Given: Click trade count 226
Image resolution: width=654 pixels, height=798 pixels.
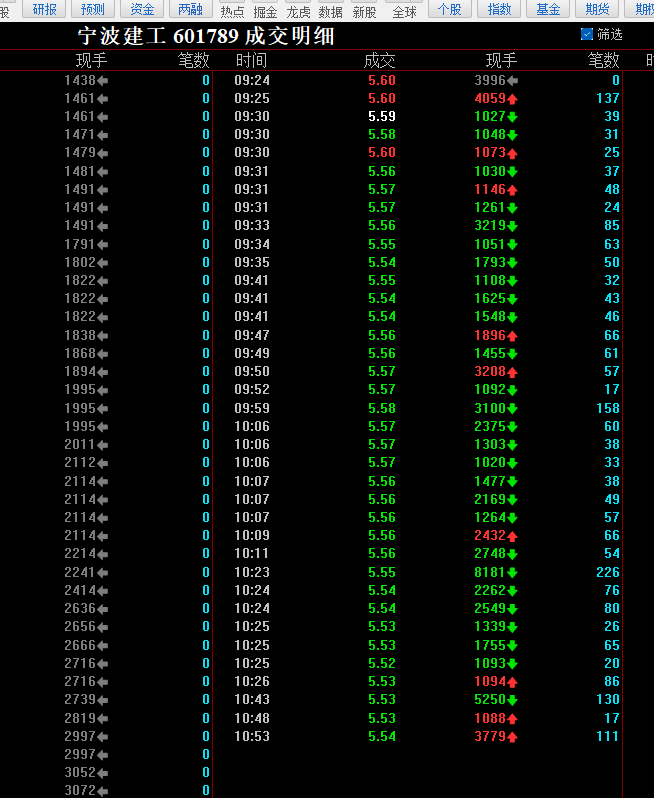Looking at the screenshot, I should pyautogui.click(x=608, y=572).
